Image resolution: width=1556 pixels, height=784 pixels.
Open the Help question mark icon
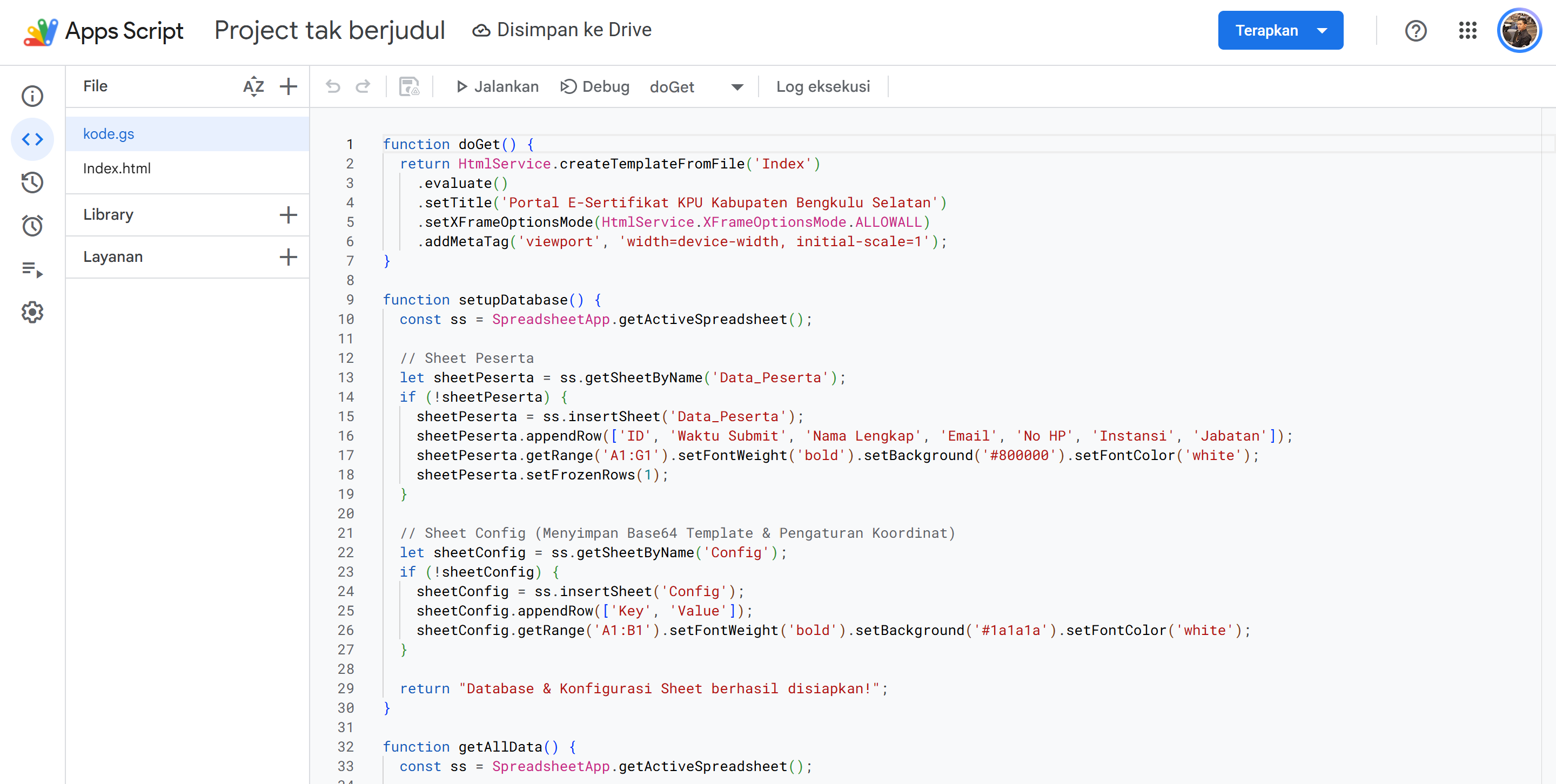[x=1416, y=30]
